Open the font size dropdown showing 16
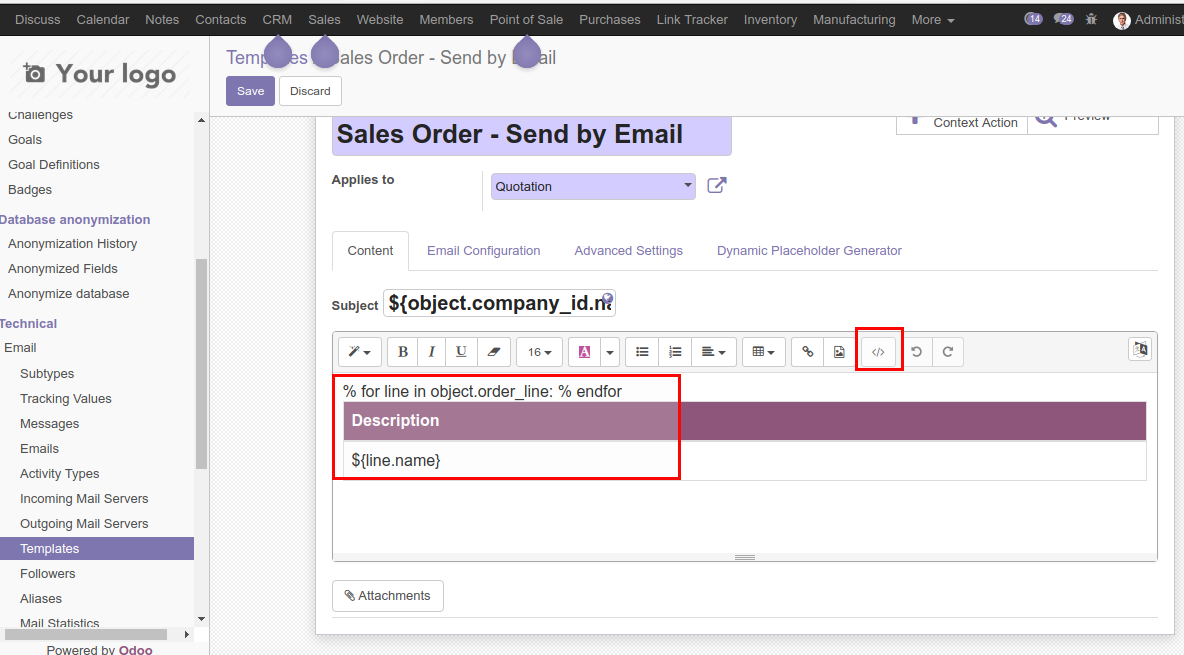Image resolution: width=1184 pixels, height=655 pixels. coord(539,350)
